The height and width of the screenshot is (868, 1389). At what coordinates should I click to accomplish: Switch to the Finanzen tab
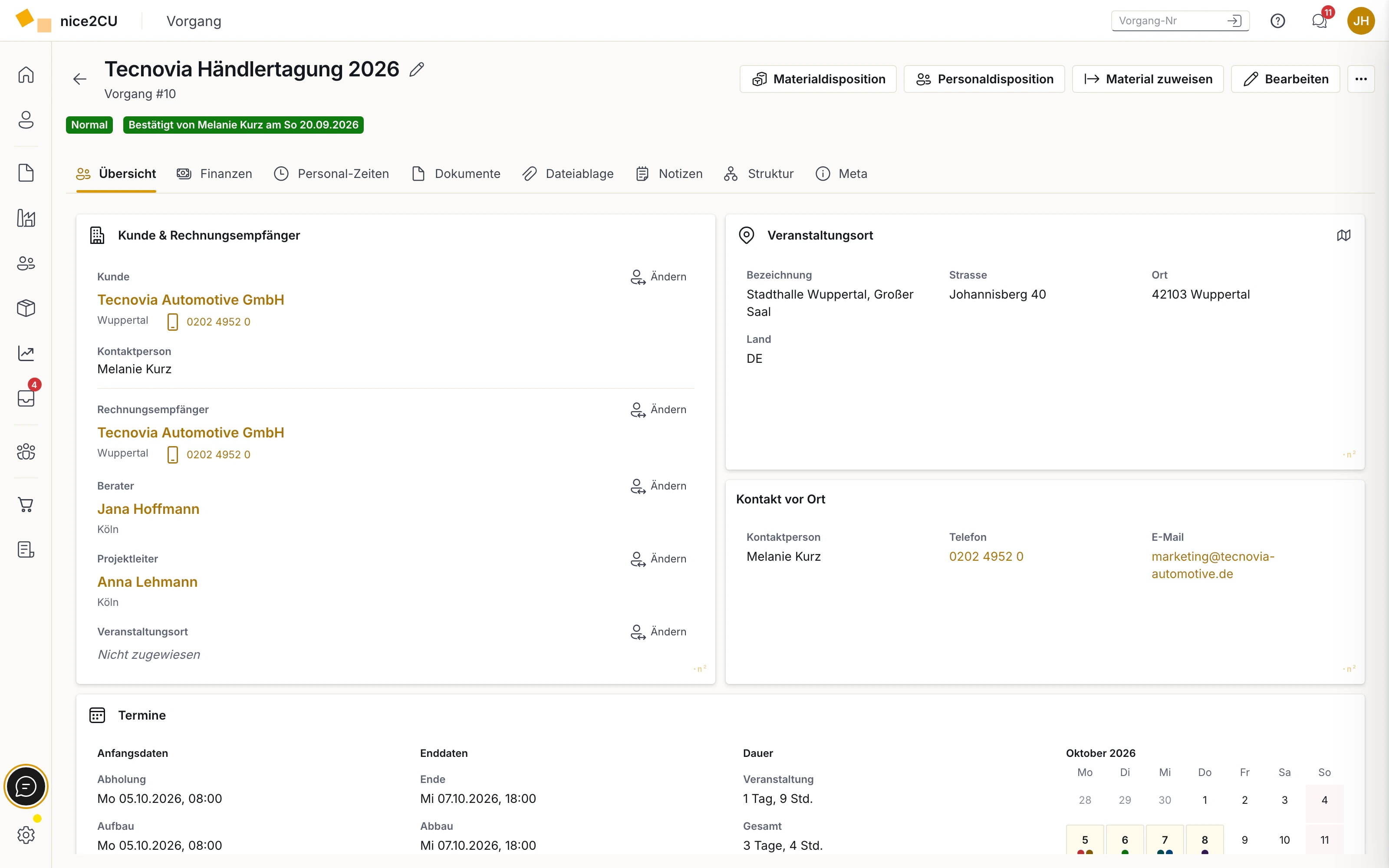[x=215, y=174]
